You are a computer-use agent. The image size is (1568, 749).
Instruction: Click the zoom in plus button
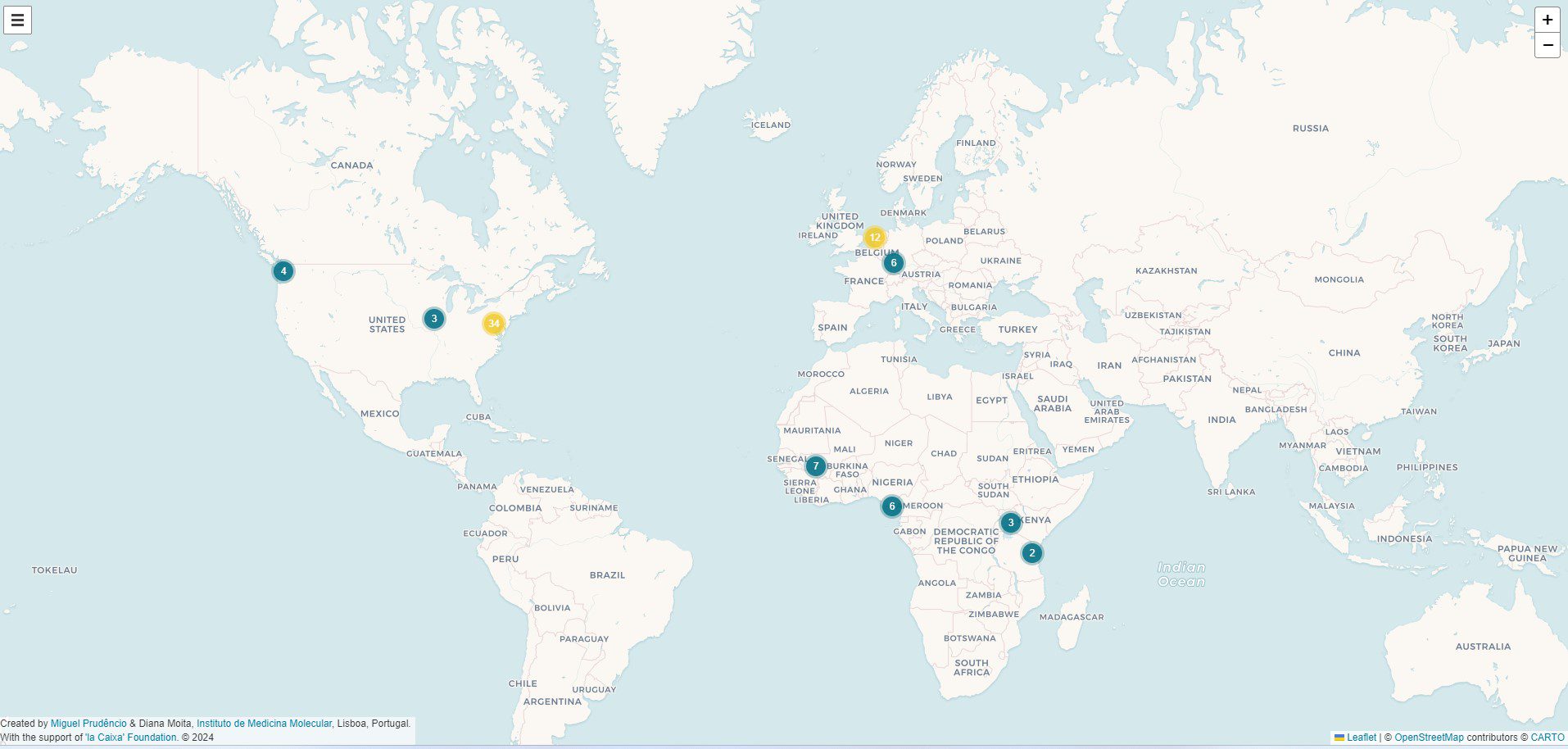click(x=1547, y=20)
